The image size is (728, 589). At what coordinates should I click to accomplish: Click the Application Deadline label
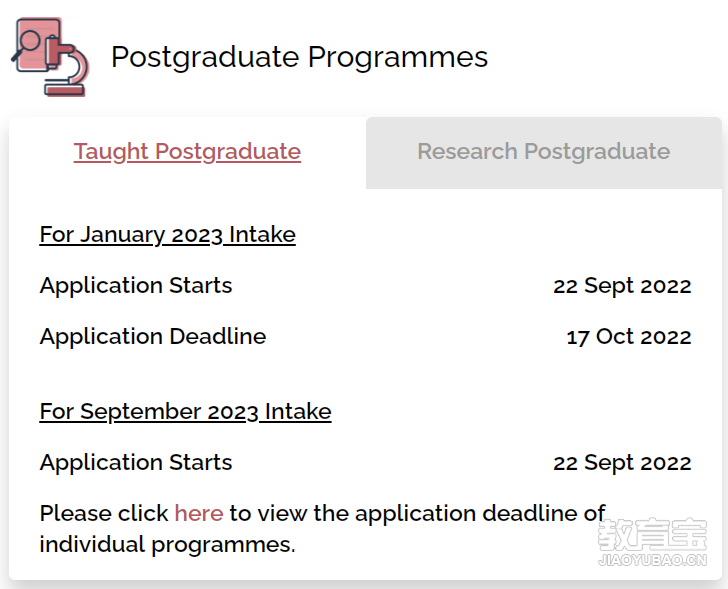pos(153,337)
